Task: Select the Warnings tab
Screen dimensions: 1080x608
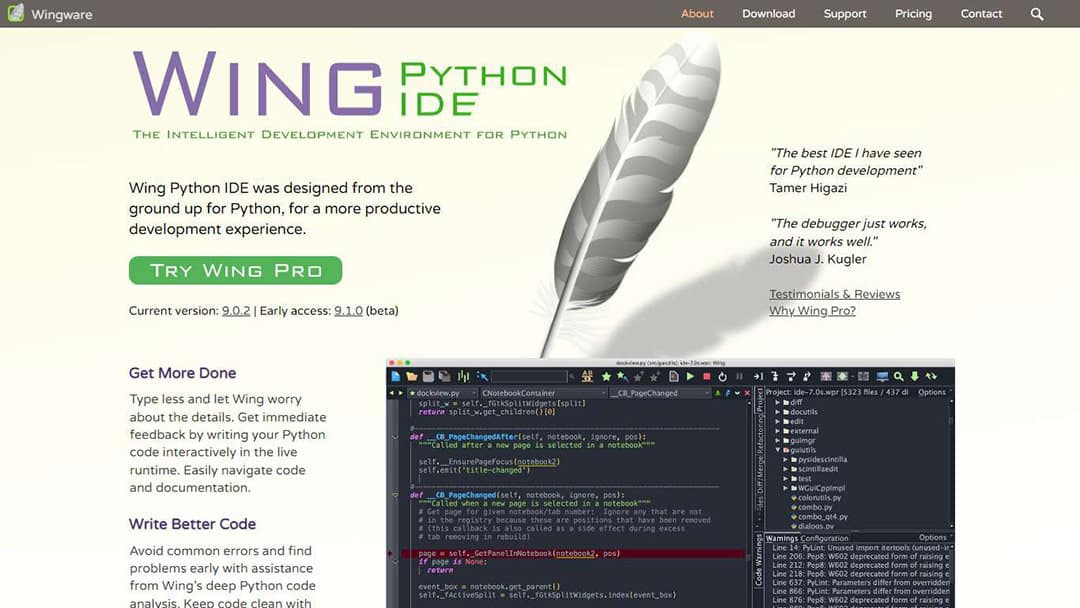Action: (x=782, y=538)
